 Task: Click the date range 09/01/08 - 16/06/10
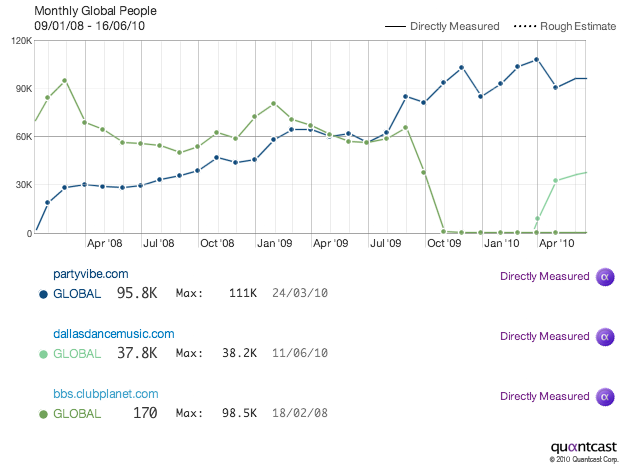point(89,26)
